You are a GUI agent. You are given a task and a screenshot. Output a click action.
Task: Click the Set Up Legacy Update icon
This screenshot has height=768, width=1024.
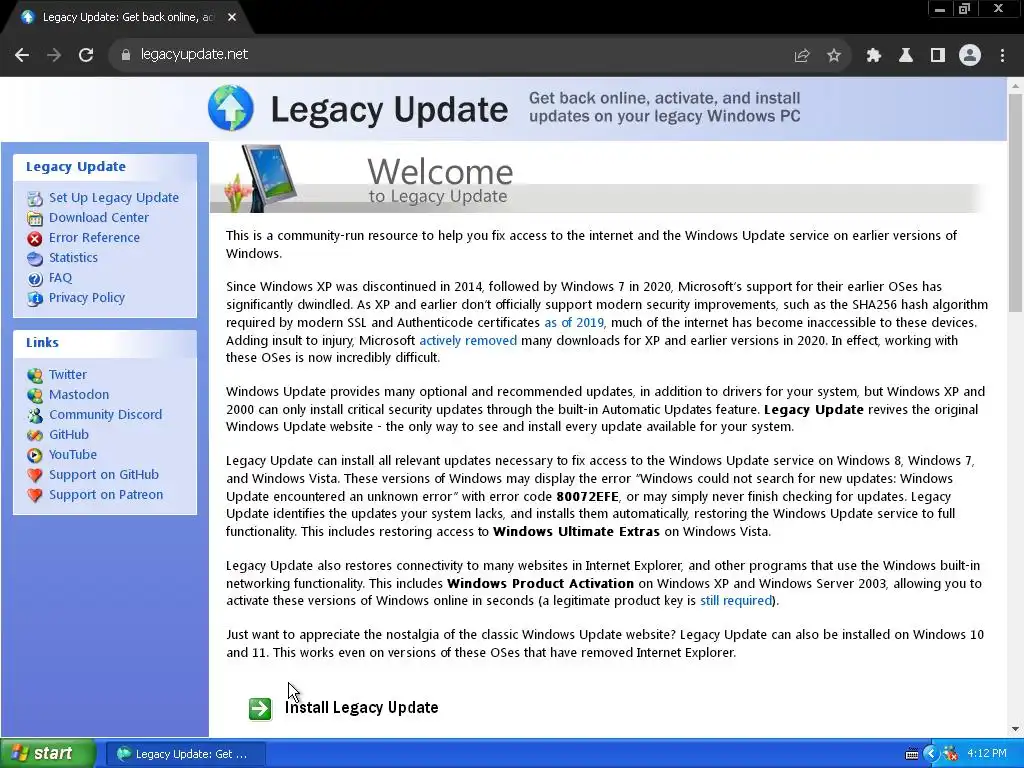pos(35,198)
